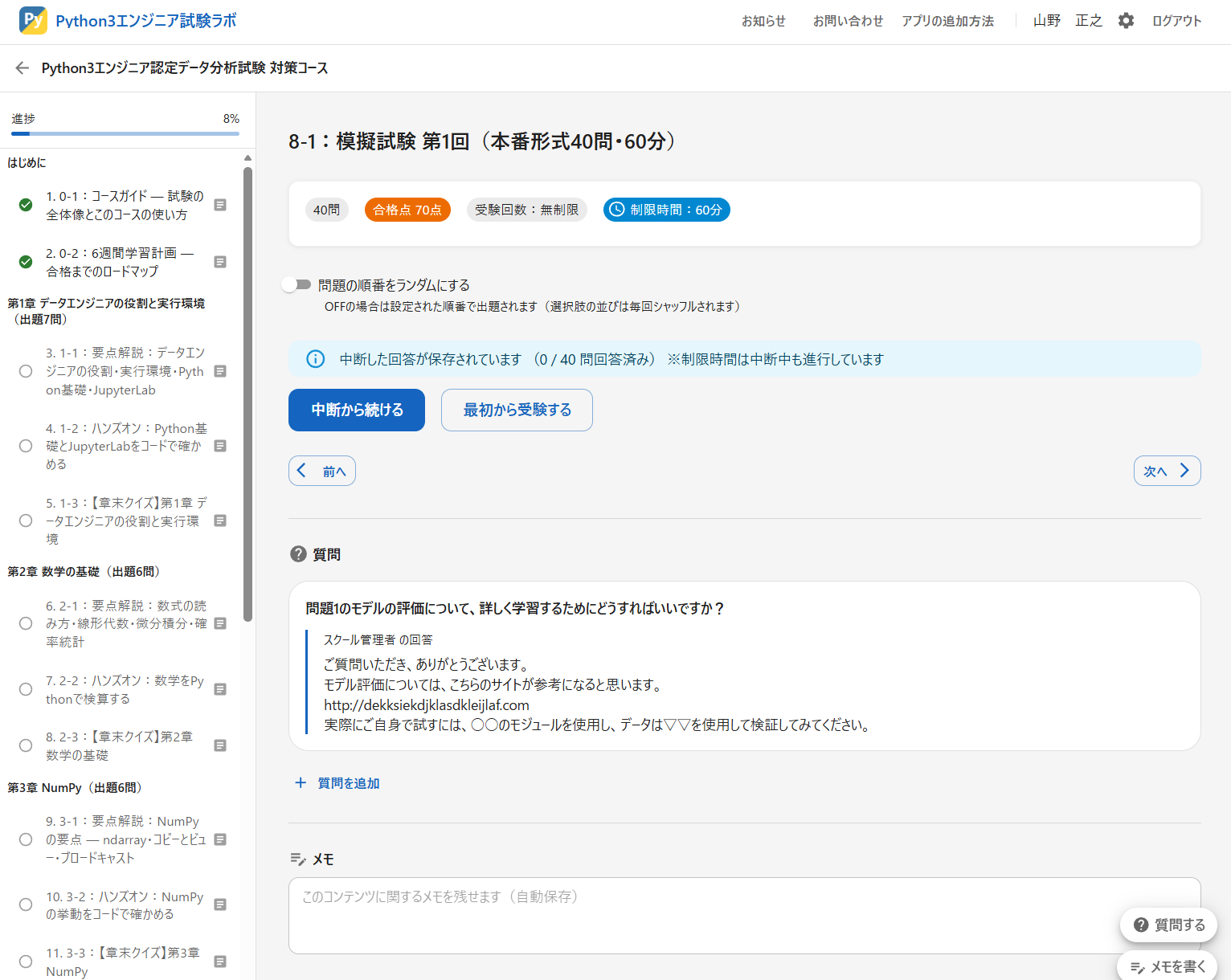Open lesson 2-2 ハンズオン 数学をPython
Image resolution: width=1231 pixels, height=980 pixels.
coord(125,689)
